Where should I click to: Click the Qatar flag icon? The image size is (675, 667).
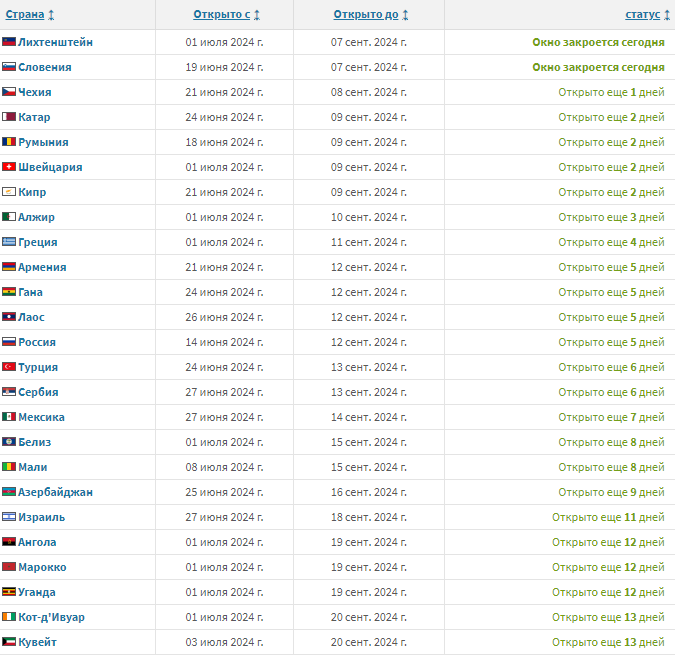tap(9, 117)
